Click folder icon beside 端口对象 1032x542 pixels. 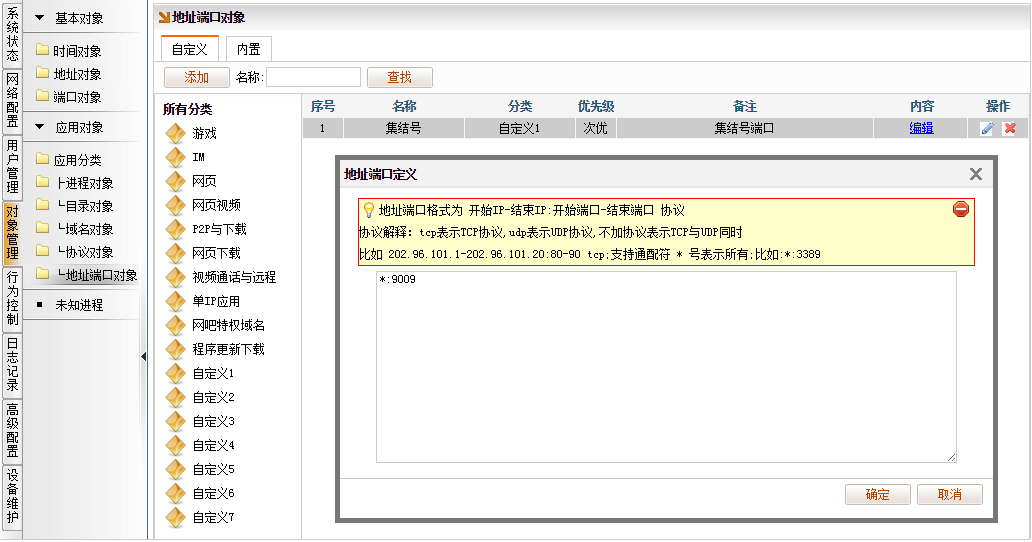click(x=43, y=96)
